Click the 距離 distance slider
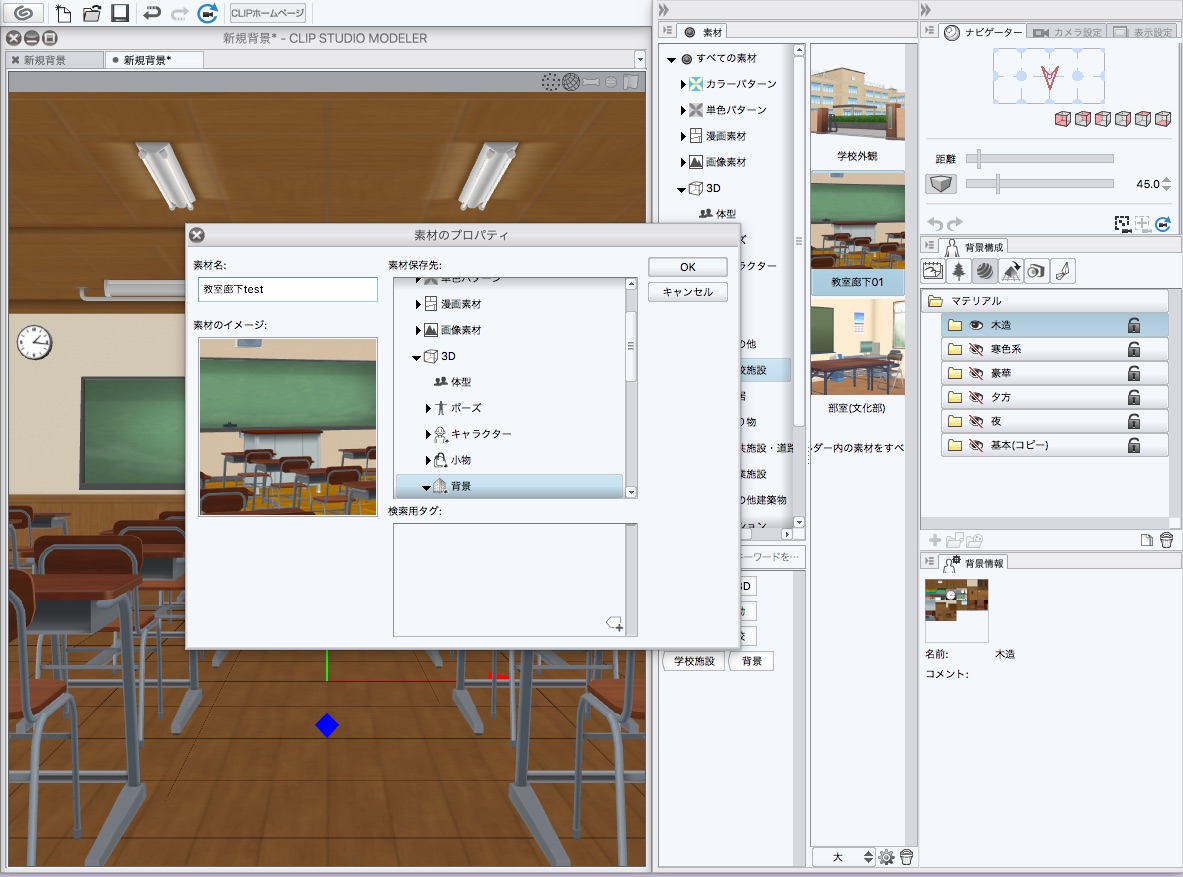Viewport: 1183px width, 877px height. pyautogui.click(x=1045, y=159)
